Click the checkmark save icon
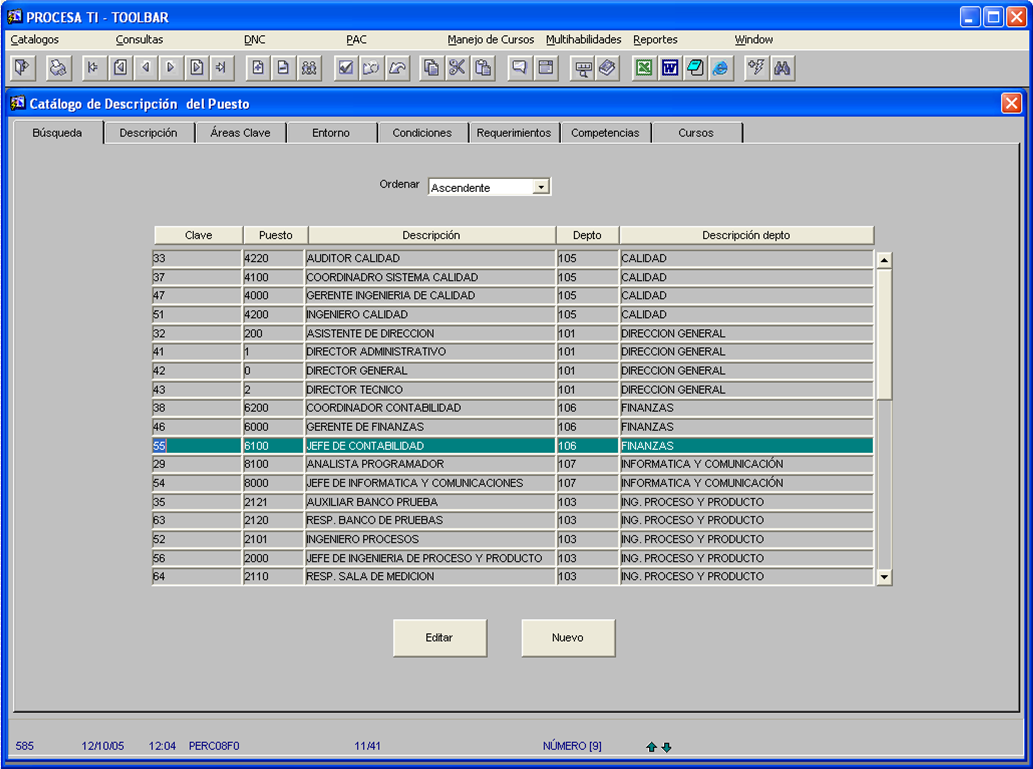The height and width of the screenshot is (769, 1033). point(345,68)
